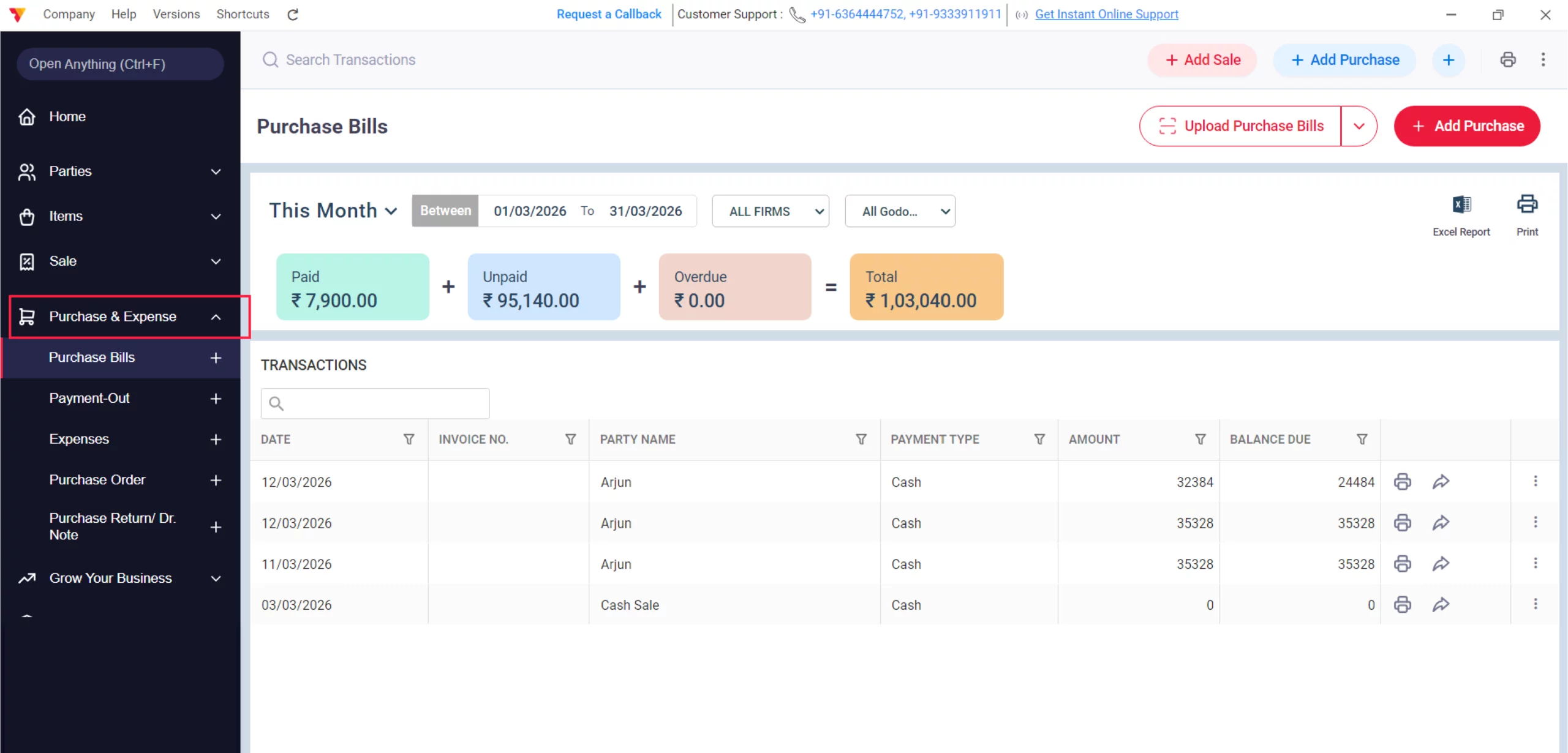Open the Company menu
1568x753 pixels.
(69, 14)
